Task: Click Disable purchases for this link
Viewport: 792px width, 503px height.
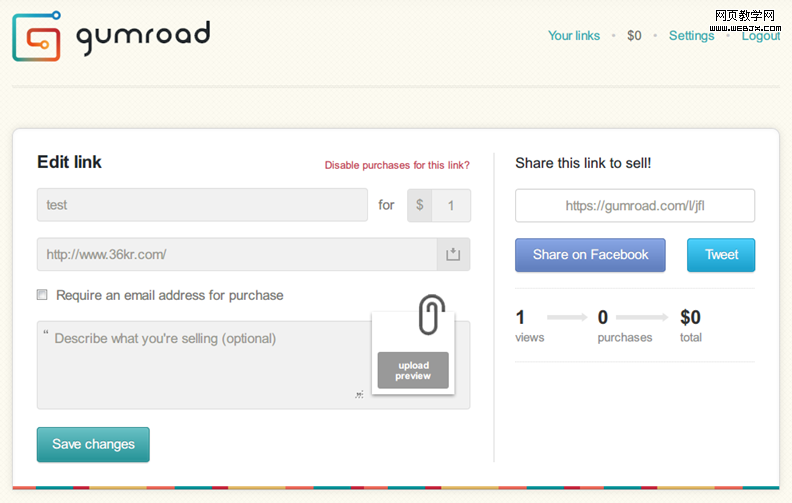Action: coord(397,165)
